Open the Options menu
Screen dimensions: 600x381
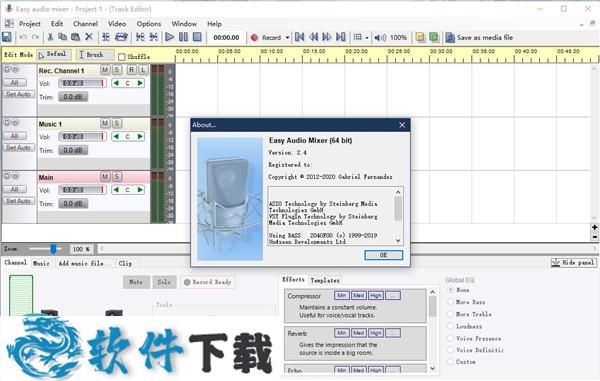click(x=149, y=24)
